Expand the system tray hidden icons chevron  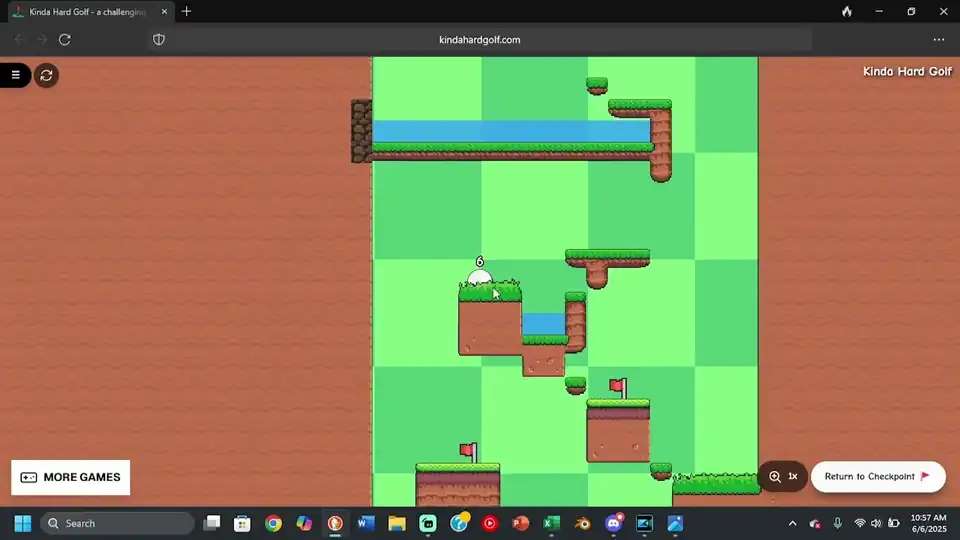coord(793,523)
